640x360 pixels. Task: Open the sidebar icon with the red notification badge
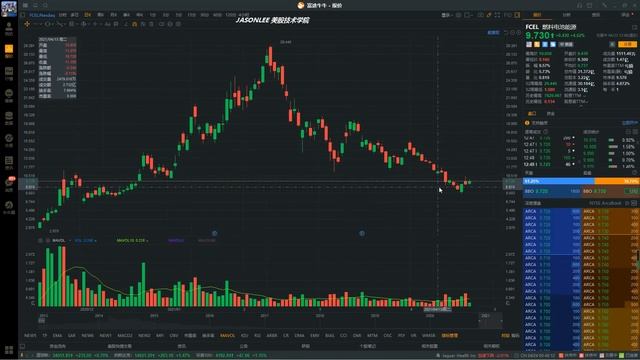click(x=9, y=184)
